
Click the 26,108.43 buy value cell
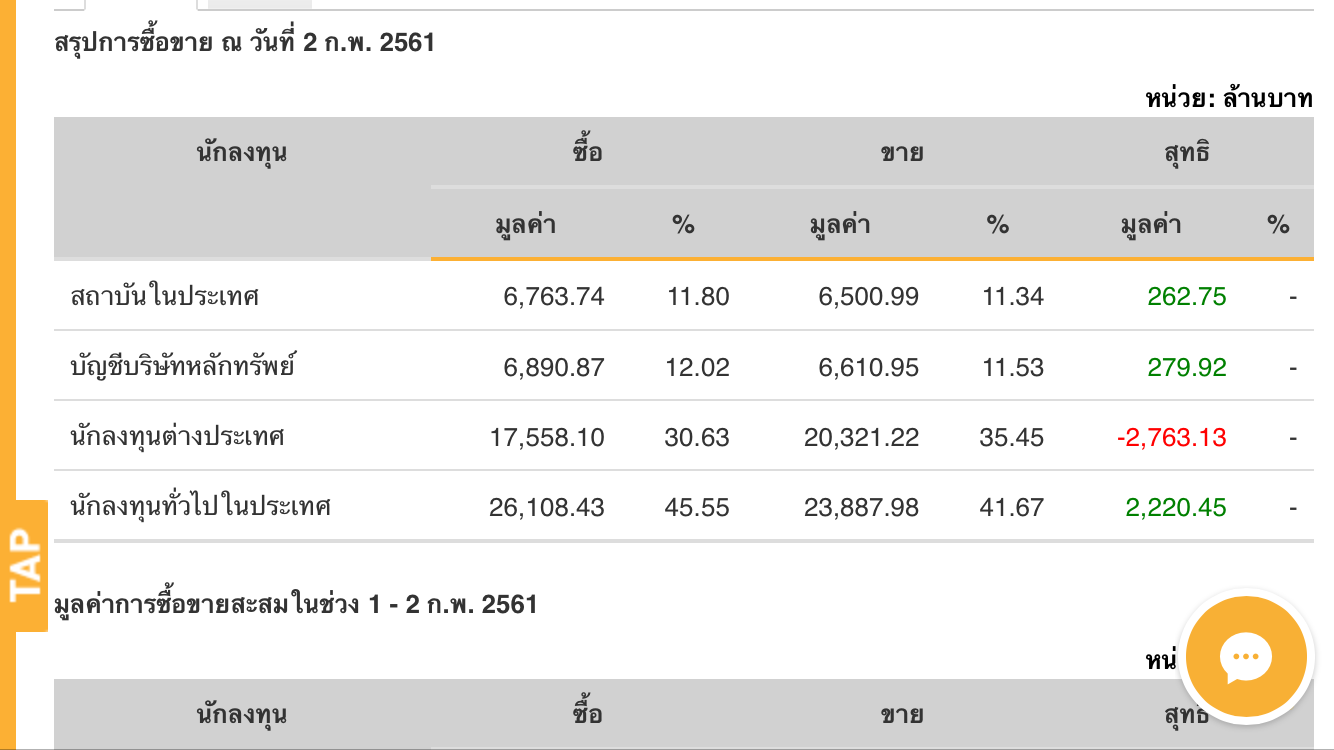pos(546,507)
